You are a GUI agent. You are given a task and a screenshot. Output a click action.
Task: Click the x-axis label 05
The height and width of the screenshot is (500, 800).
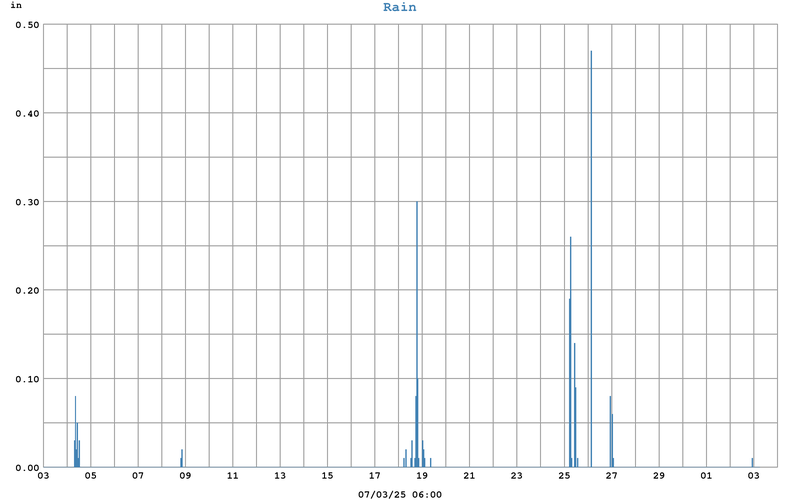coord(90,476)
